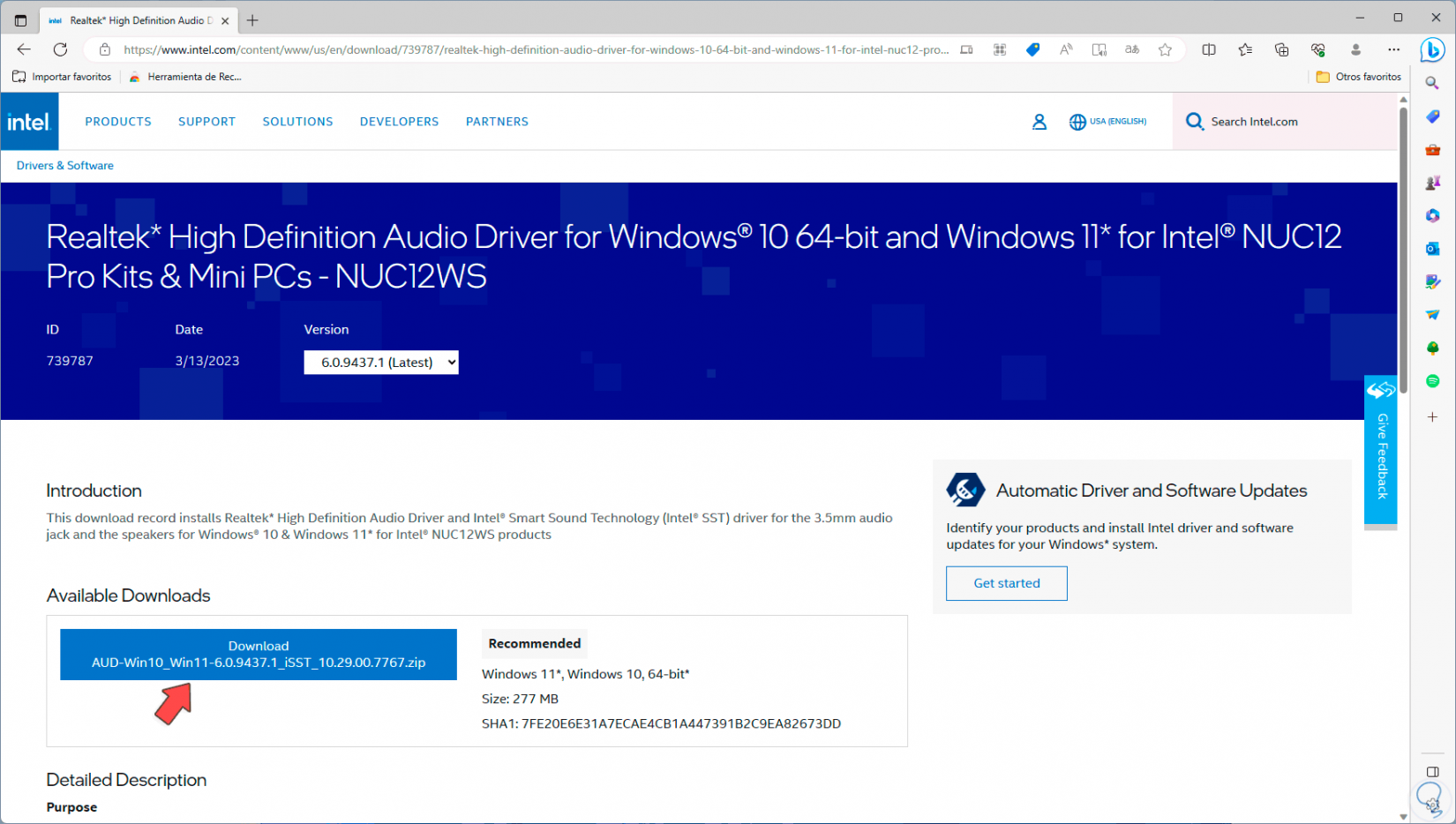
Task: Click the Get started button
Action: coord(1007,583)
